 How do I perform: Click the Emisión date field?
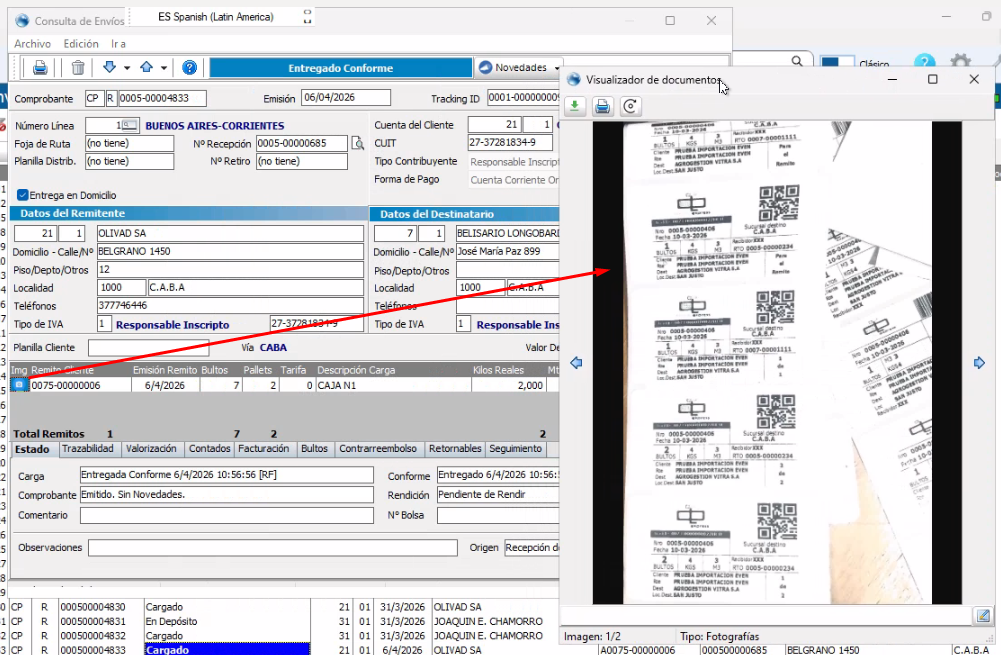click(x=345, y=98)
